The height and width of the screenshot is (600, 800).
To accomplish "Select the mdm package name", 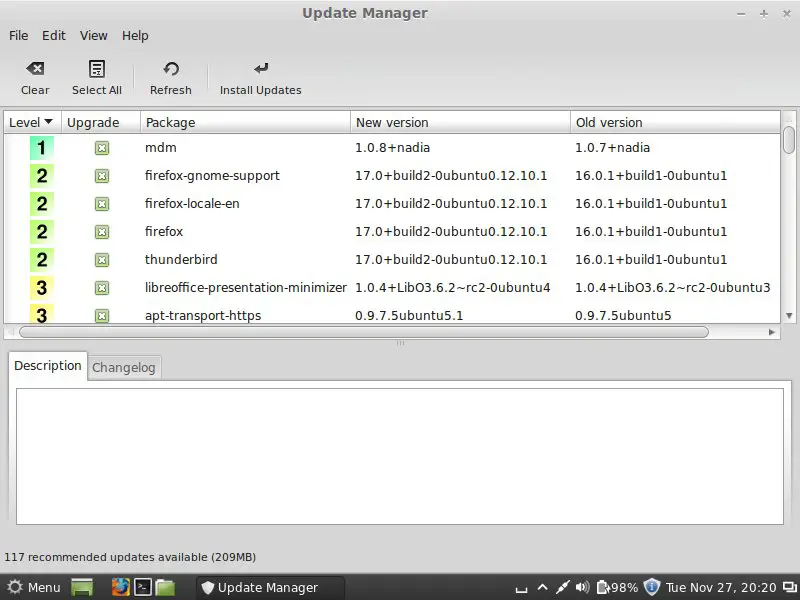I will [x=161, y=148].
